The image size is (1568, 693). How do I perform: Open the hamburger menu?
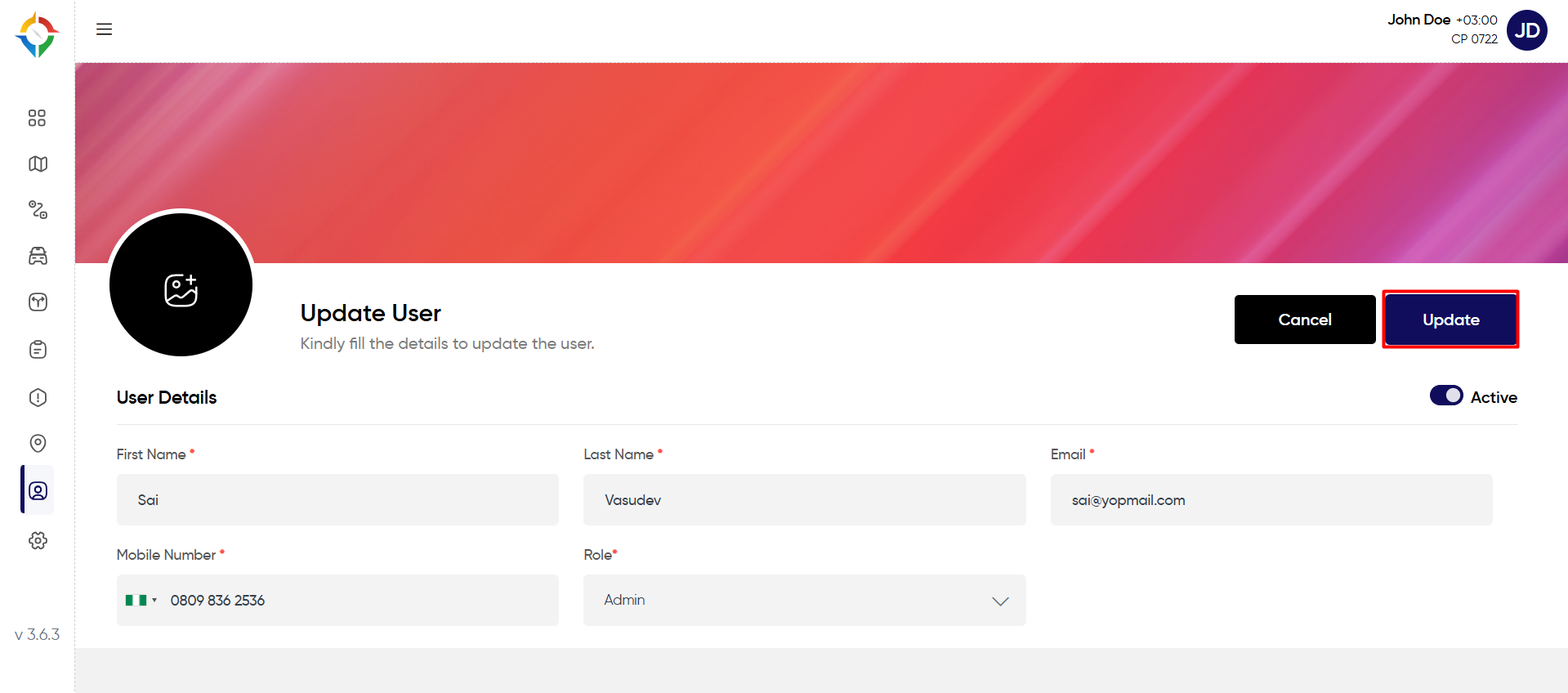(x=104, y=29)
